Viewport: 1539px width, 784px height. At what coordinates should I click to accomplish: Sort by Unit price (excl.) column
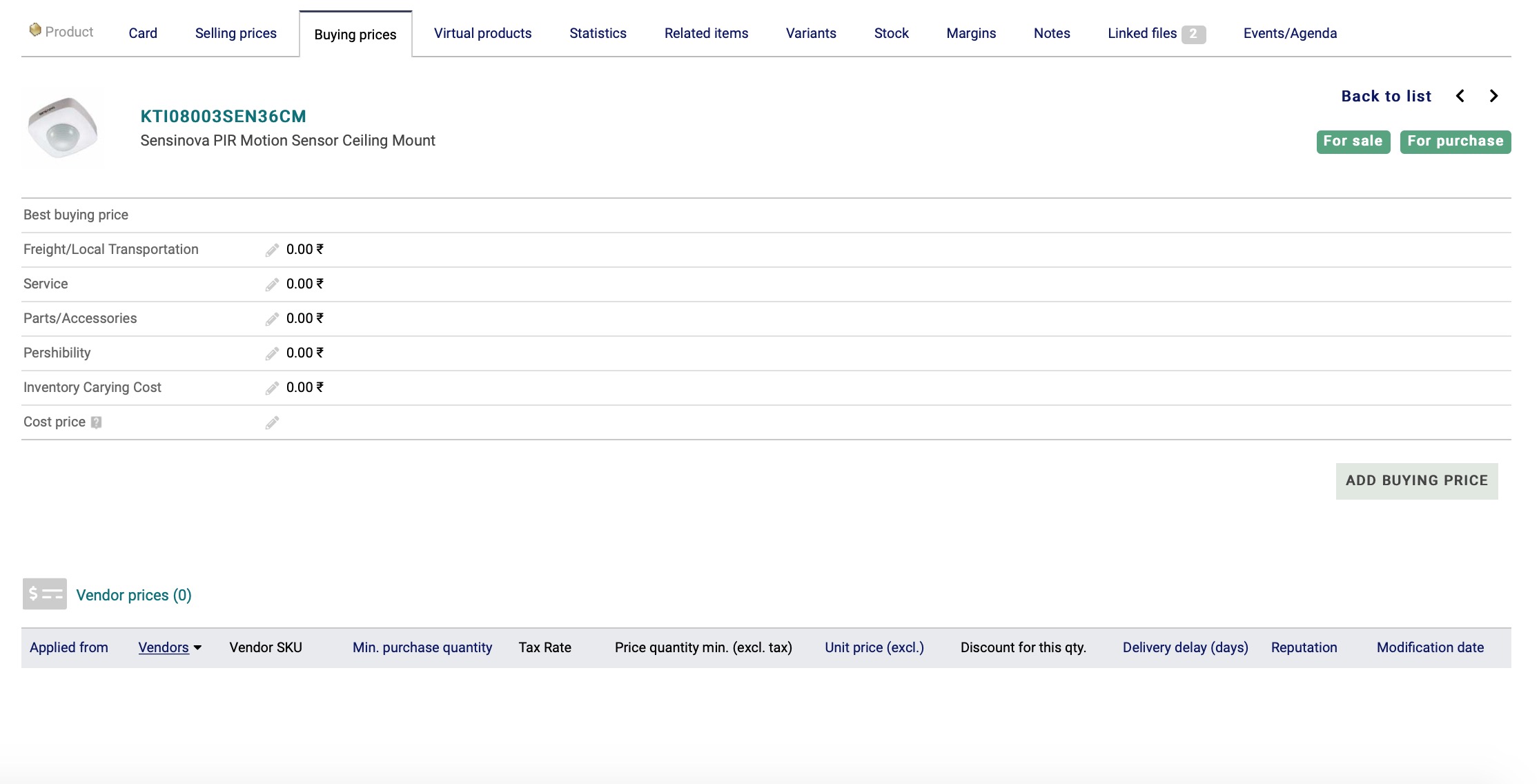(874, 647)
